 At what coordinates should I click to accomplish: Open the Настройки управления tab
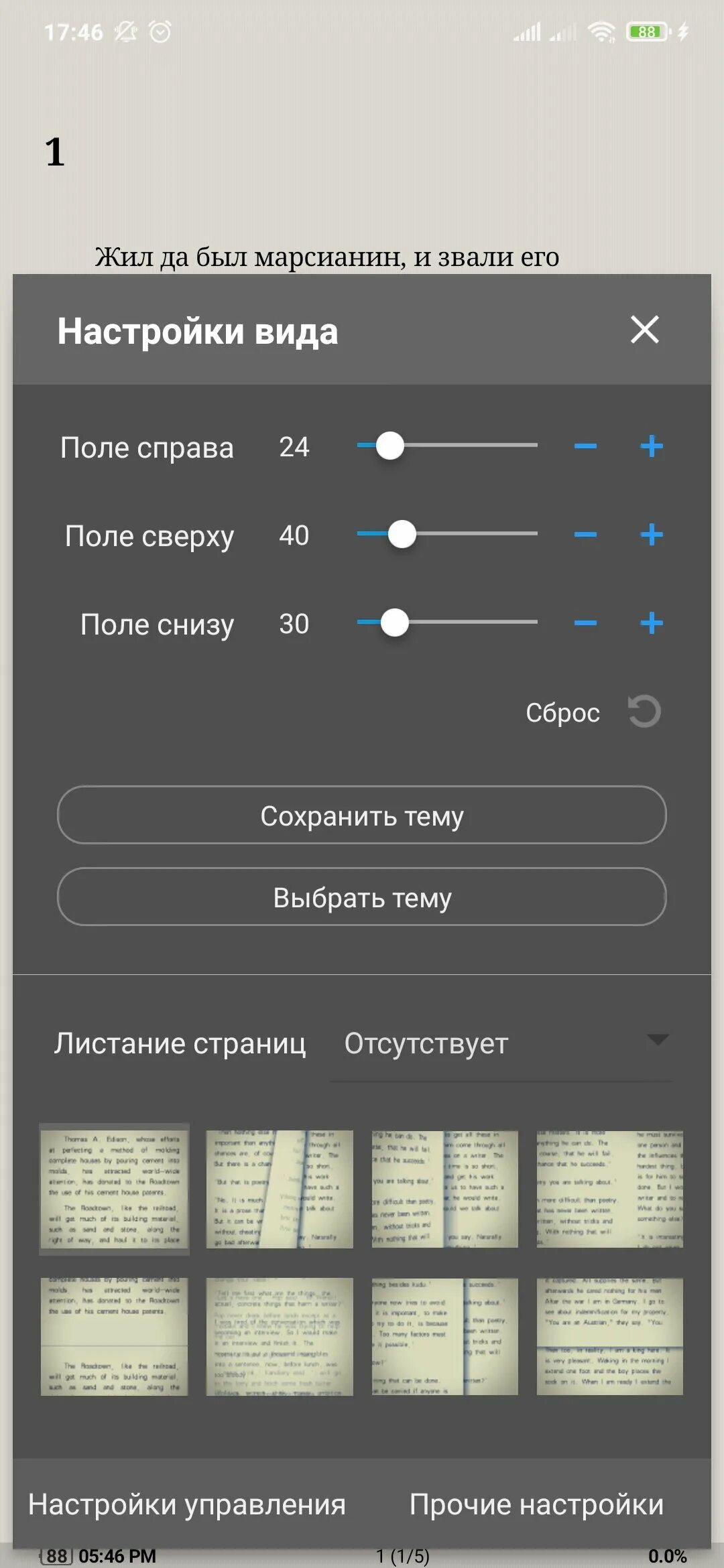(x=187, y=1504)
